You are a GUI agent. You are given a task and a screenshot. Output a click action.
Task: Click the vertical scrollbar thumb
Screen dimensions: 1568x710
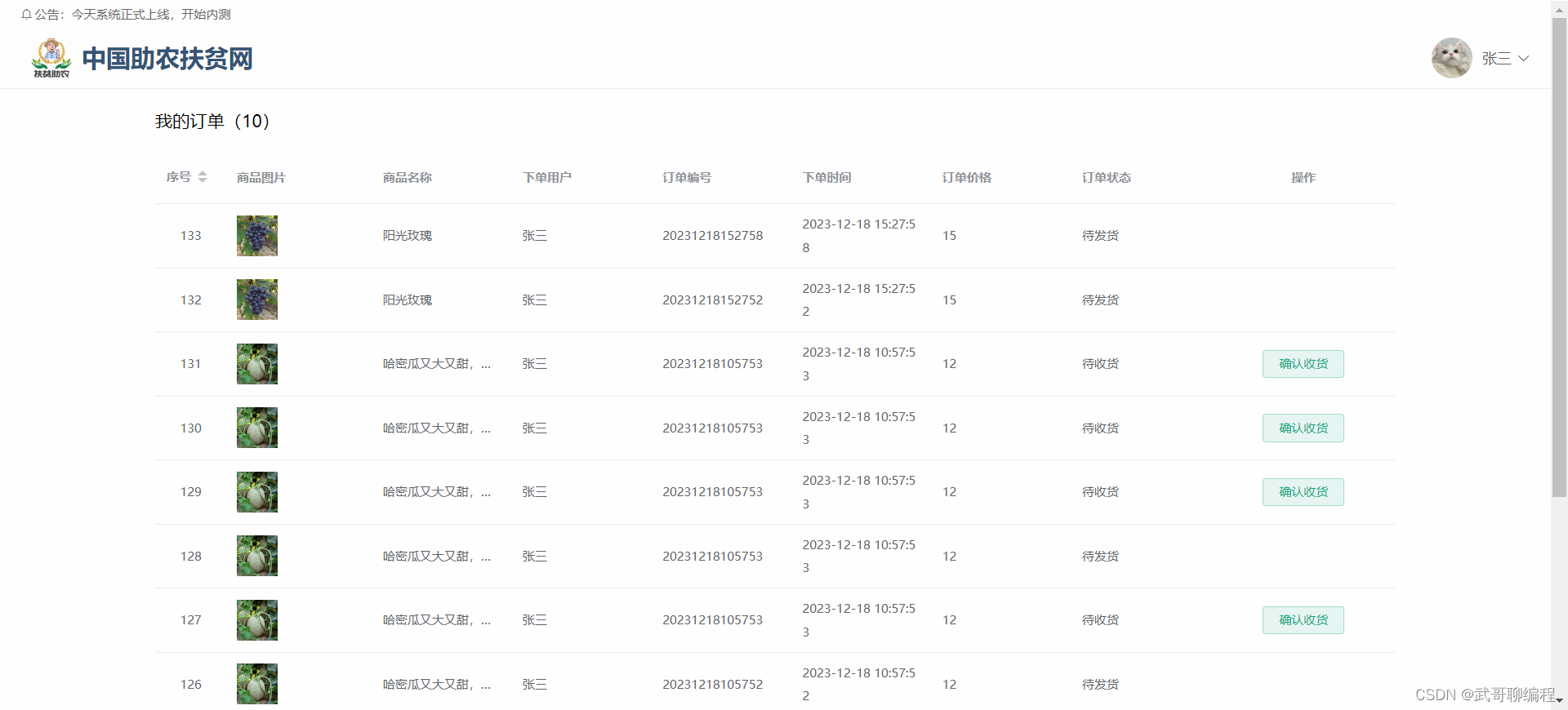(1559, 257)
